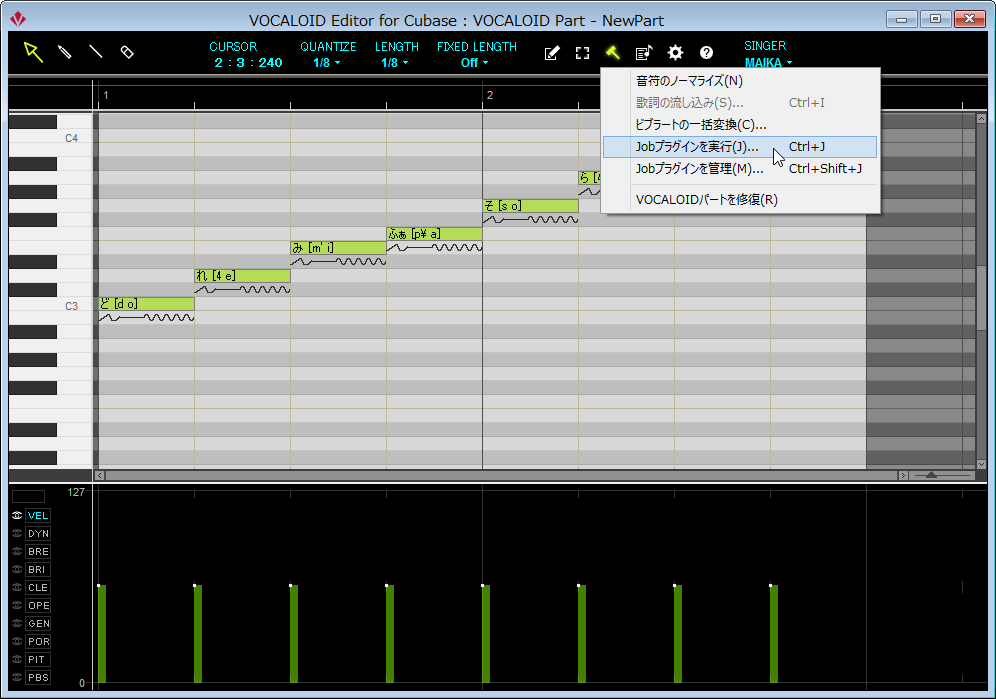Adjust the horizontal zoom slider

[931, 475]
